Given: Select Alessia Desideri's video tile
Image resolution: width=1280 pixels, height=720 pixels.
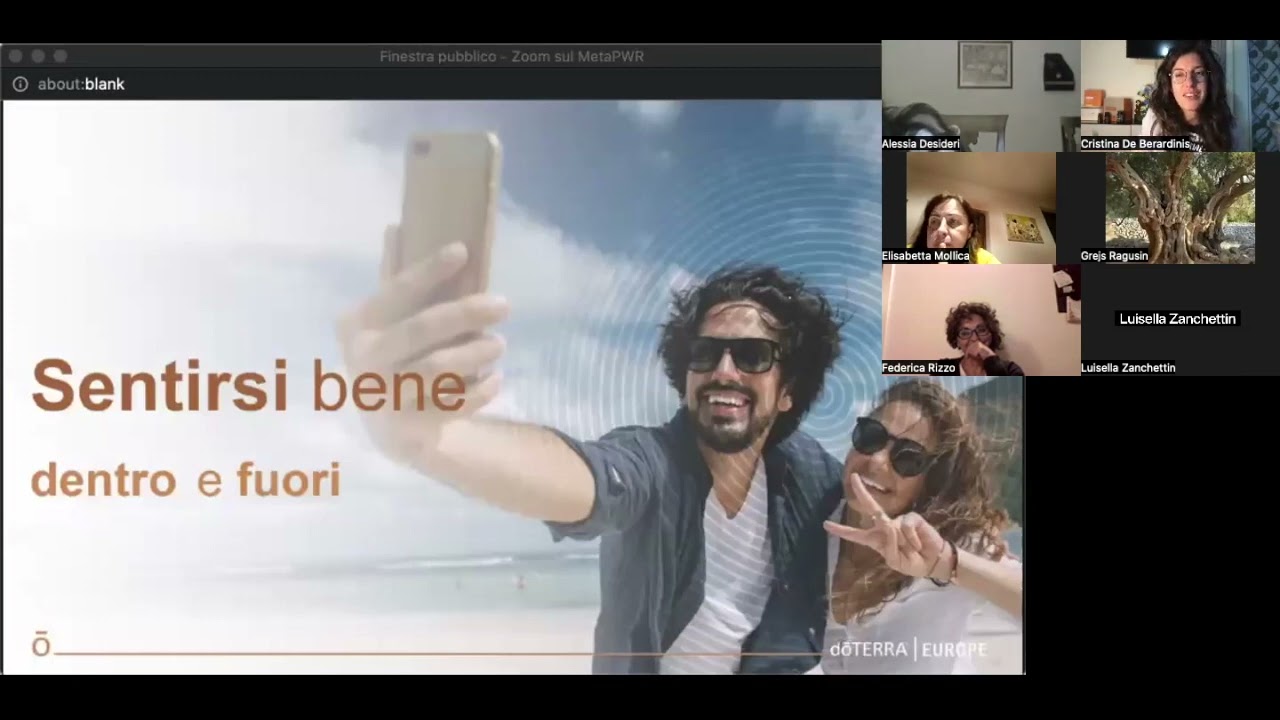Looking at the screenshot, I should (981, 96).
